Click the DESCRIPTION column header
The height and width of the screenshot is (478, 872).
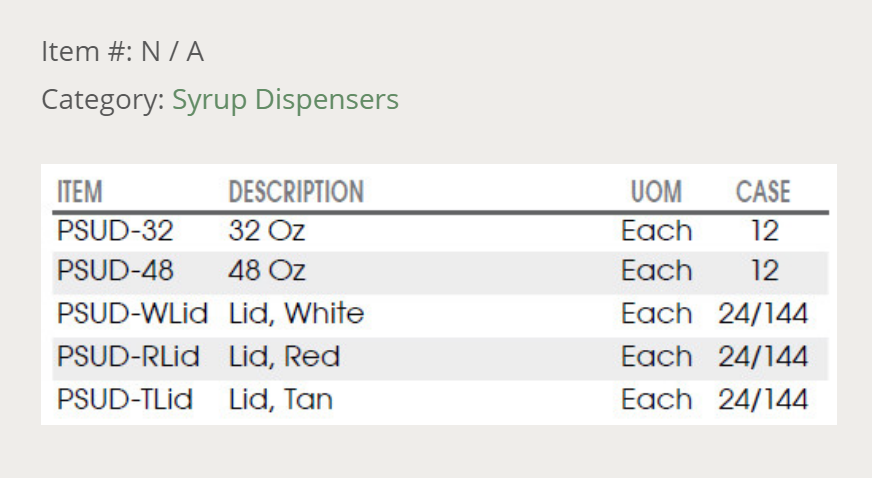pos(296,191)
